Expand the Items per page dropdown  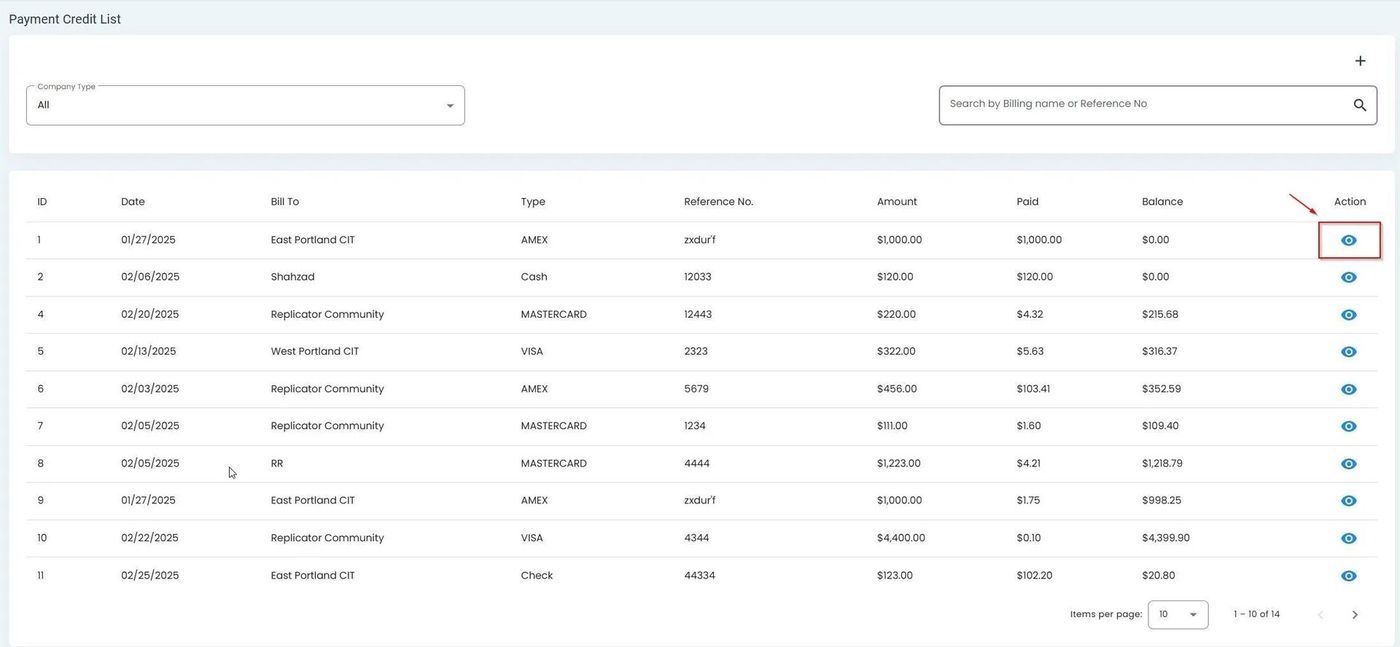coord(1177,614)
